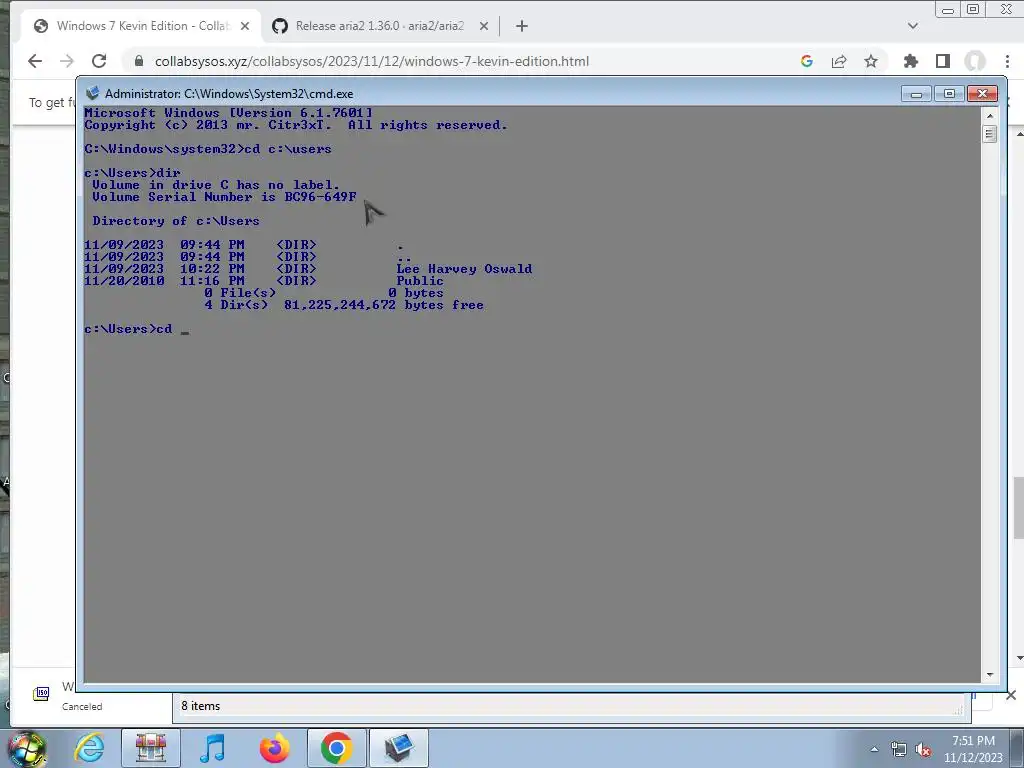Maximize the cmd.exe window
The width and height of the screenshot is (1024, 768).
coord(950,94)
